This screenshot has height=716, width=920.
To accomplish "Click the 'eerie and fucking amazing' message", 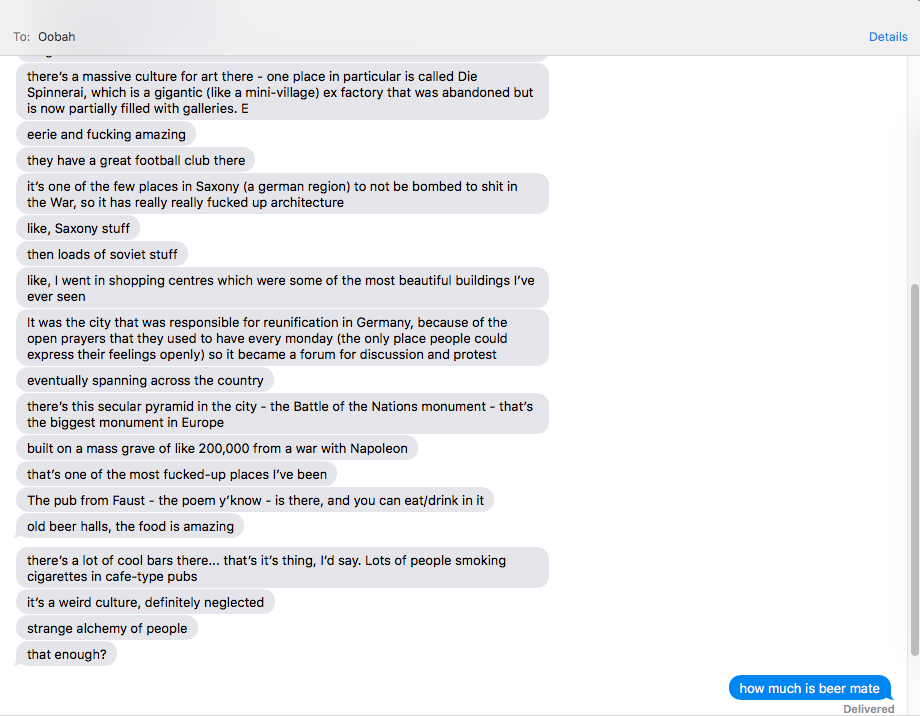I will (106, 134).
